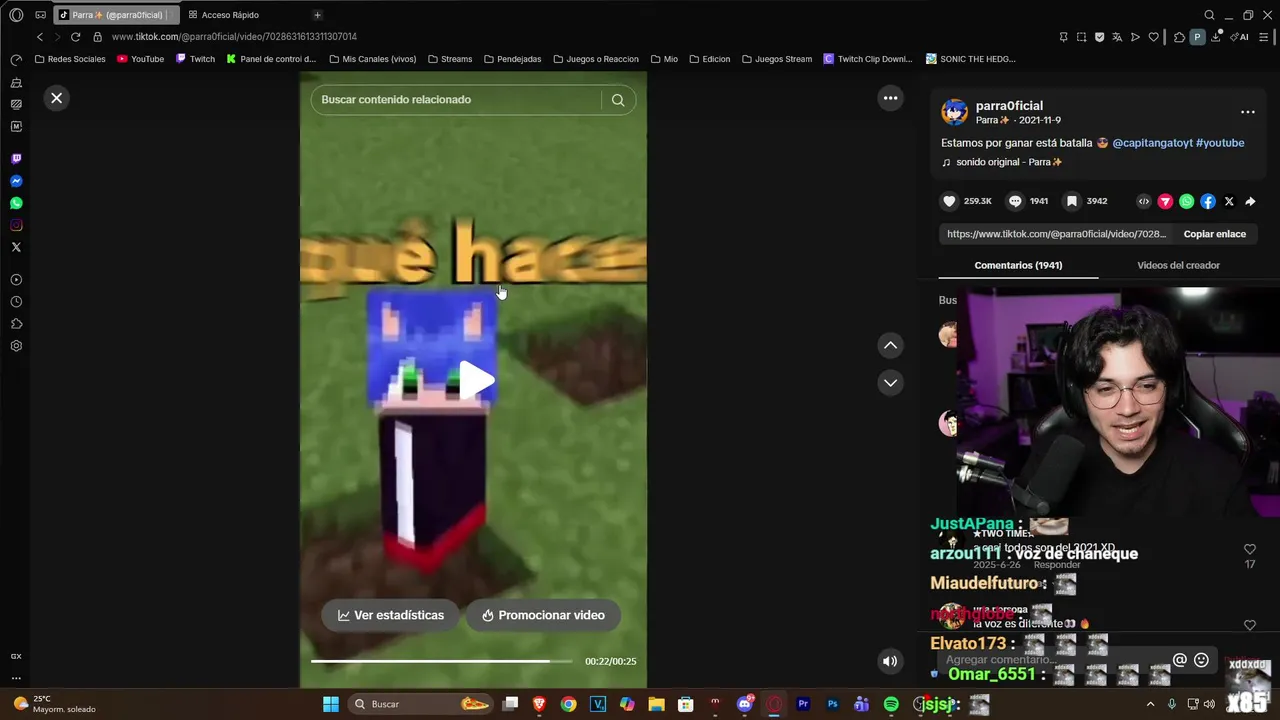Open Mis Canales (vivos) bookmark folder
1280x720 pixels.
point(372,59)
